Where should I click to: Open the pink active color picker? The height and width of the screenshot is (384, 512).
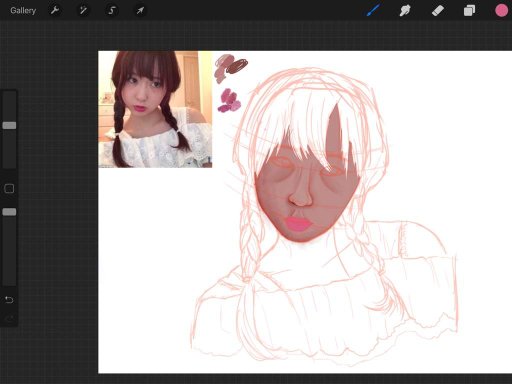click(501, 10)
